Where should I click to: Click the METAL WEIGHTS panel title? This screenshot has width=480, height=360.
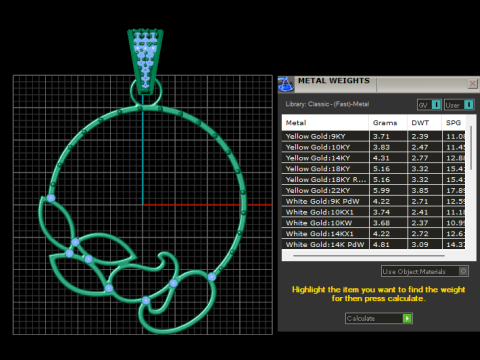[x=334, y=81]
